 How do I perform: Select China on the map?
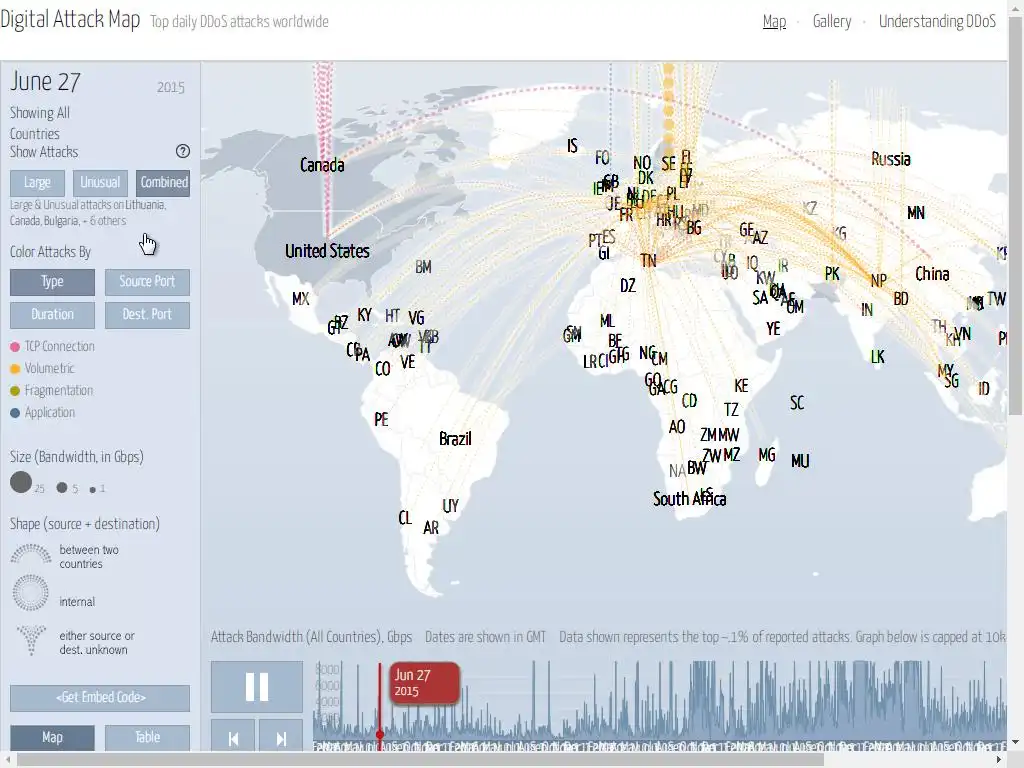point(932,274)
